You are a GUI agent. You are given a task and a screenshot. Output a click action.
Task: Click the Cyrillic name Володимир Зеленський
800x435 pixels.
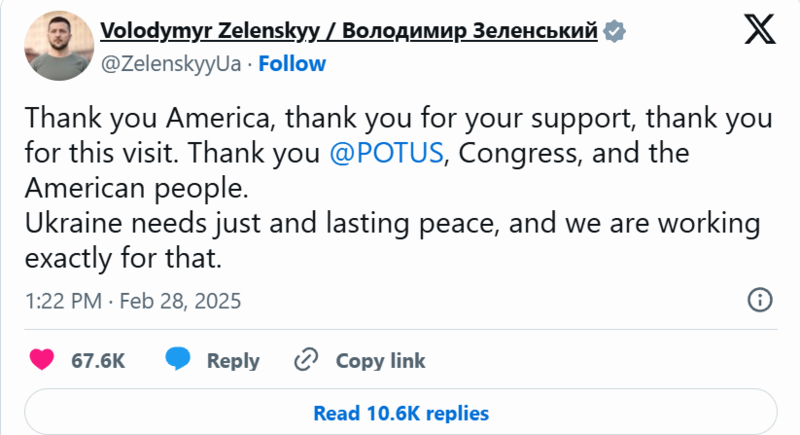(x=469, y=31)
